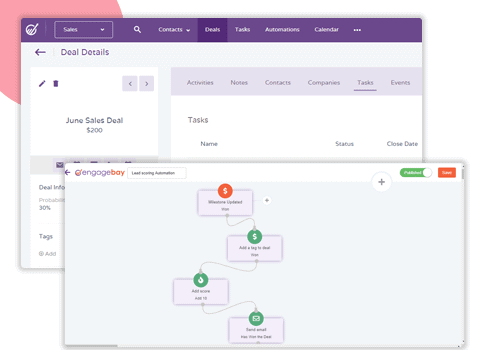Screen dimensions: 487x364
Task: Delete deal with trash icon
Action: pyautogui.click(x=56, y=83)
